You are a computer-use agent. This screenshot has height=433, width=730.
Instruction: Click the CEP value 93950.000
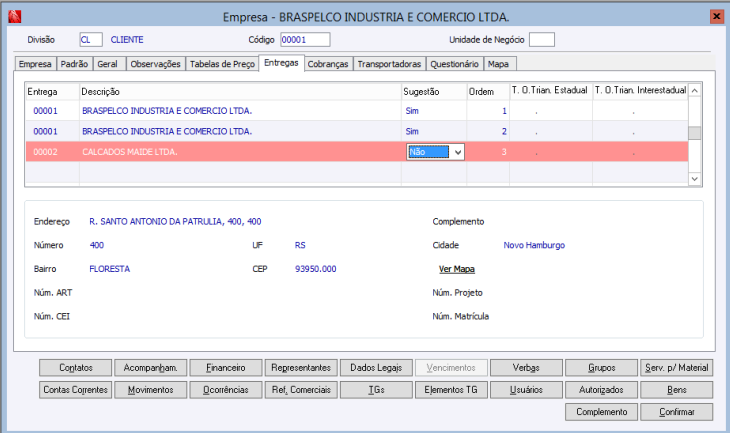pos(316,269)
